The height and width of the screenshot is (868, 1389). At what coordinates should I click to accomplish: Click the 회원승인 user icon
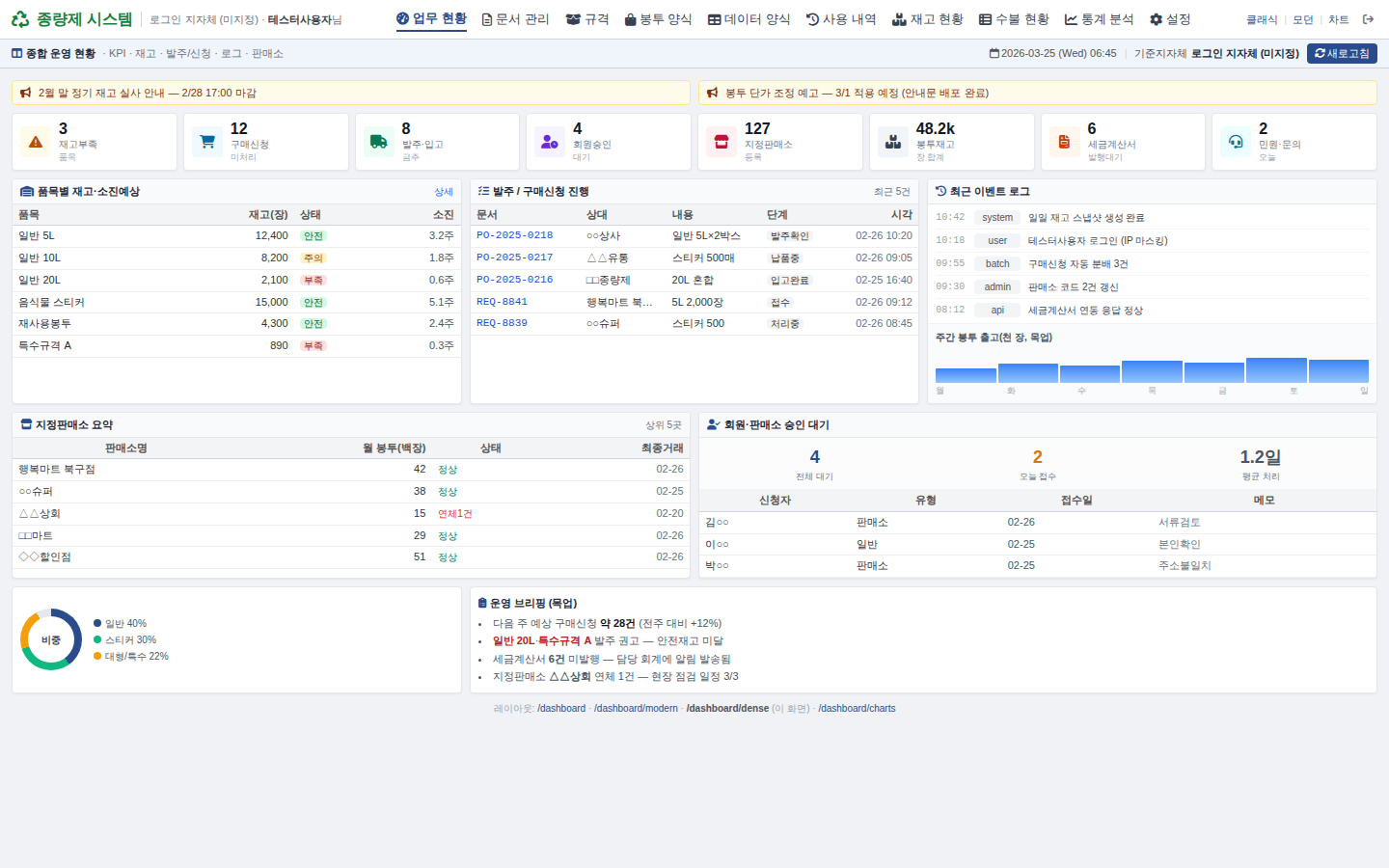click(550, 142)
